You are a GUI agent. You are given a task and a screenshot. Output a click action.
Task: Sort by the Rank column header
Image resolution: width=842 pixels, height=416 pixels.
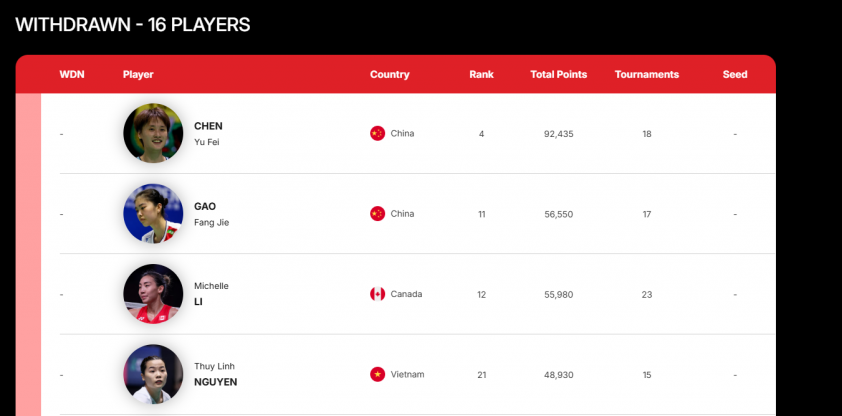click(481, 75)
